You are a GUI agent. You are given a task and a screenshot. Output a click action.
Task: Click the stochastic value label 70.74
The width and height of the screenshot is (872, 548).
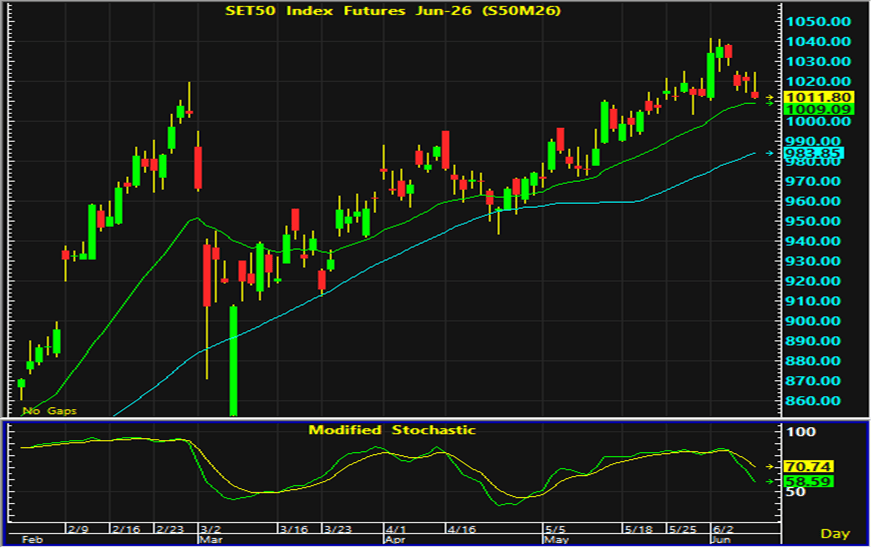coord(808,467)
